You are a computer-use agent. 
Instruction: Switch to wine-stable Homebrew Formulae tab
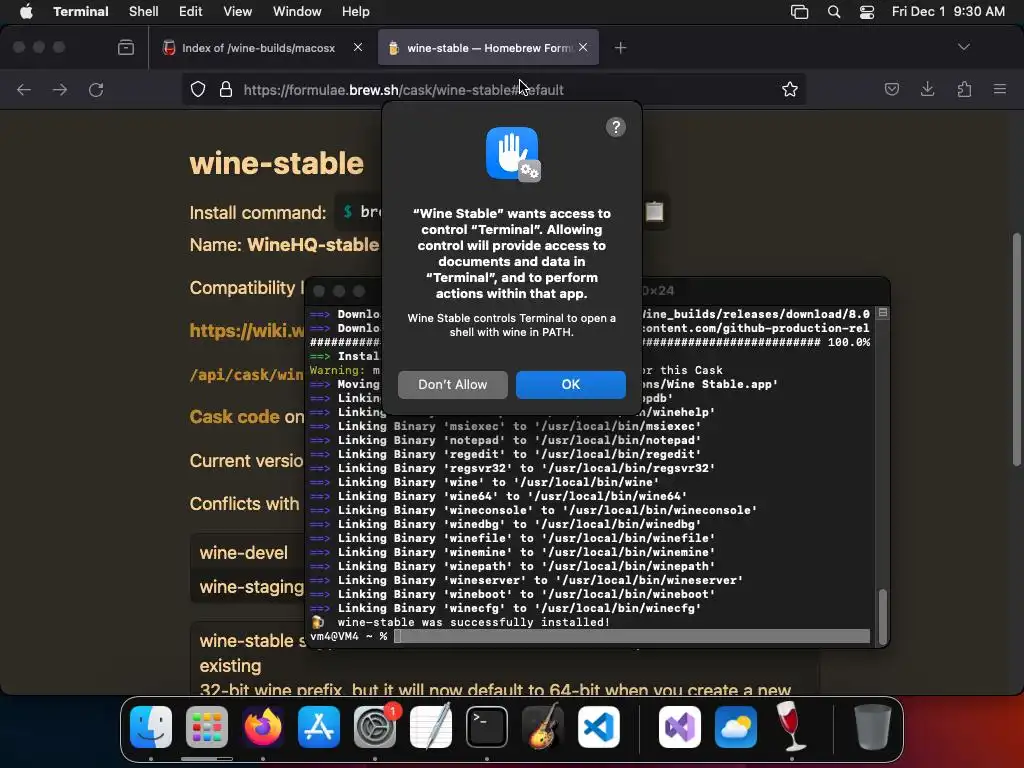point(488,48)
